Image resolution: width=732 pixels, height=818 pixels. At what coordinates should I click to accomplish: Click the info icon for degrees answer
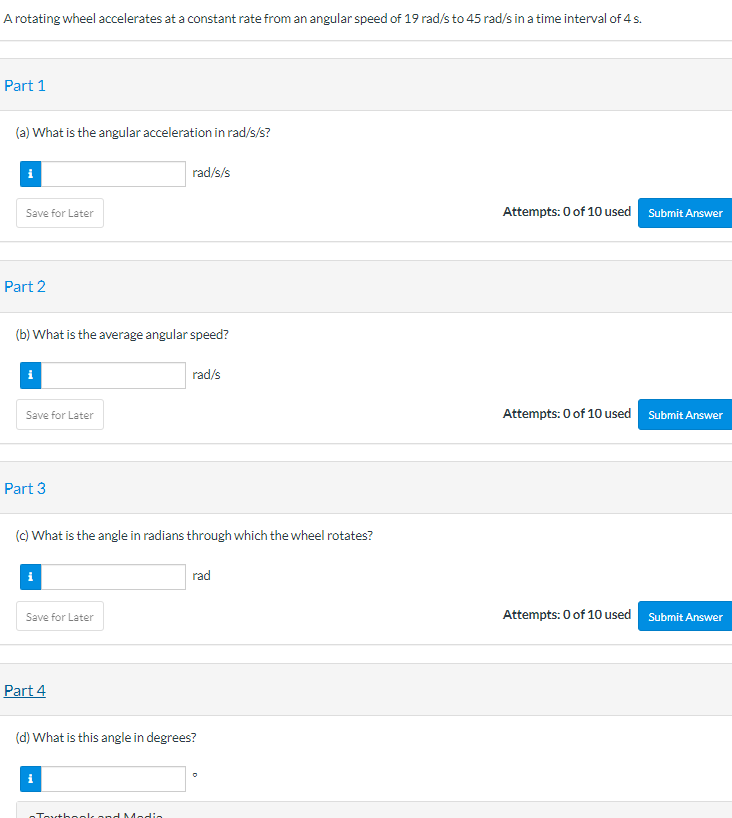click(x=30, y=779)
